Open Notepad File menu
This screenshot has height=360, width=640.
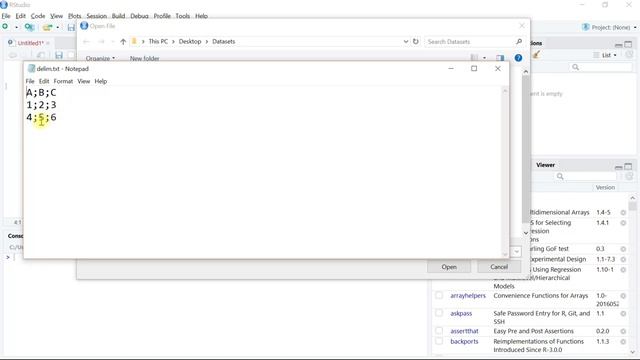[30, 81]
